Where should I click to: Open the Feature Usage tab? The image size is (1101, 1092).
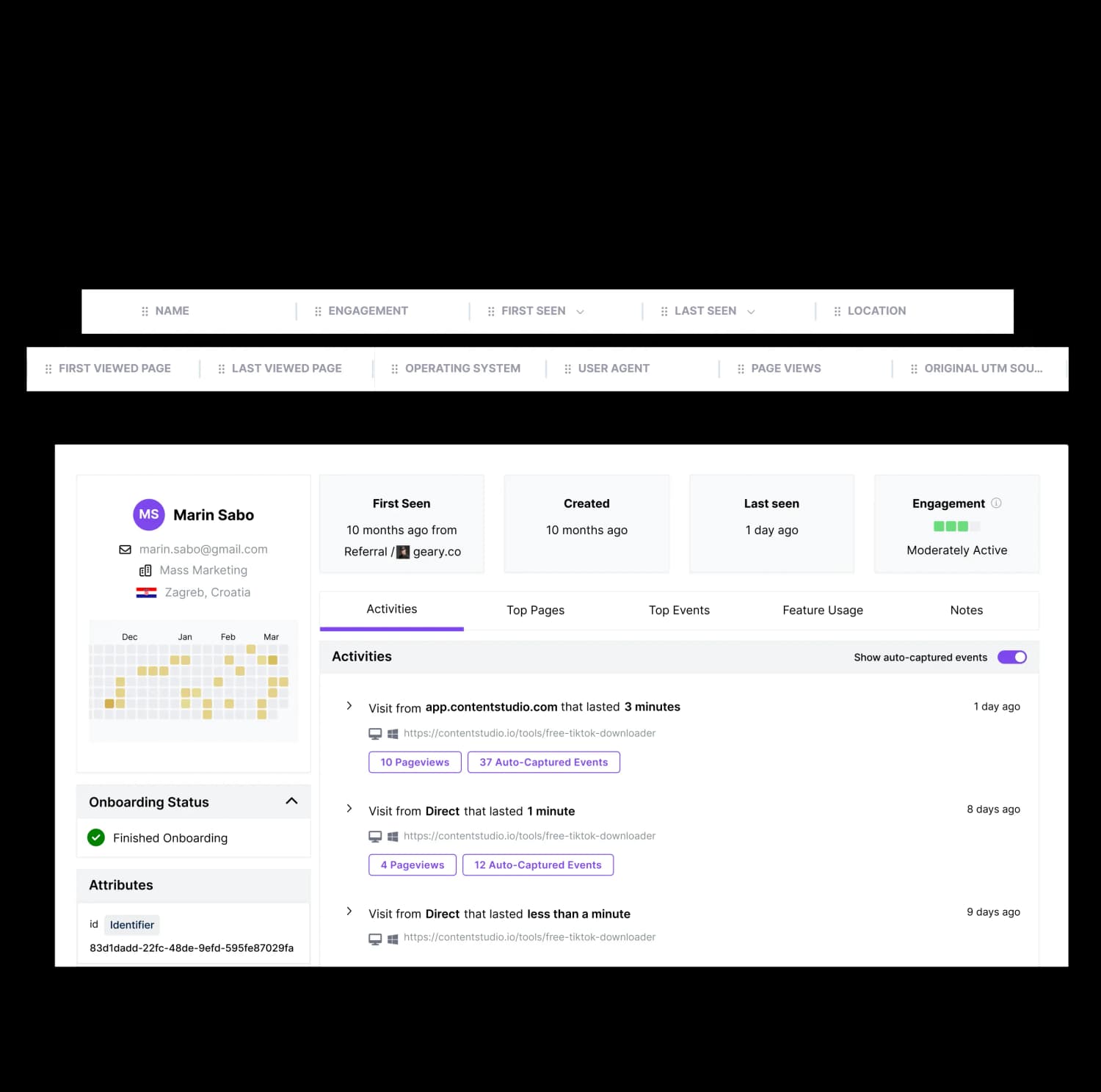tap(822, 610)
